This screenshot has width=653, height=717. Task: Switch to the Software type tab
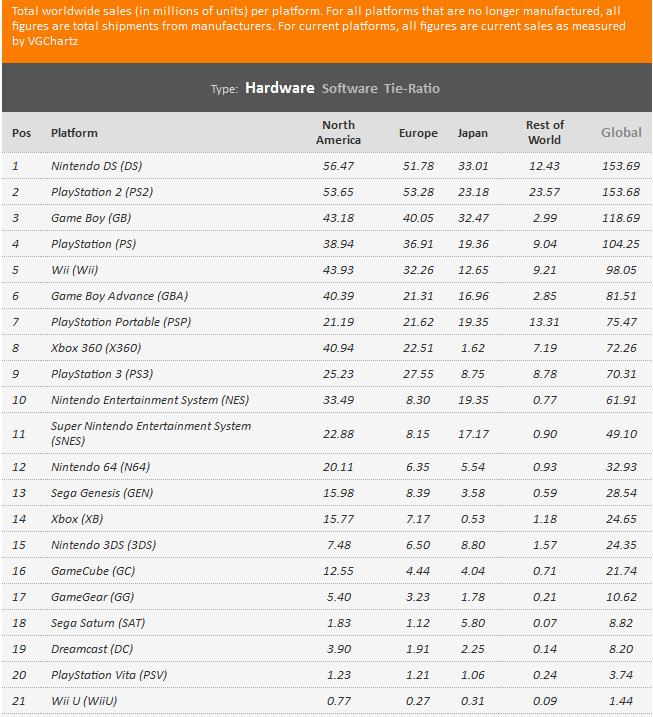tap(349, 88)
